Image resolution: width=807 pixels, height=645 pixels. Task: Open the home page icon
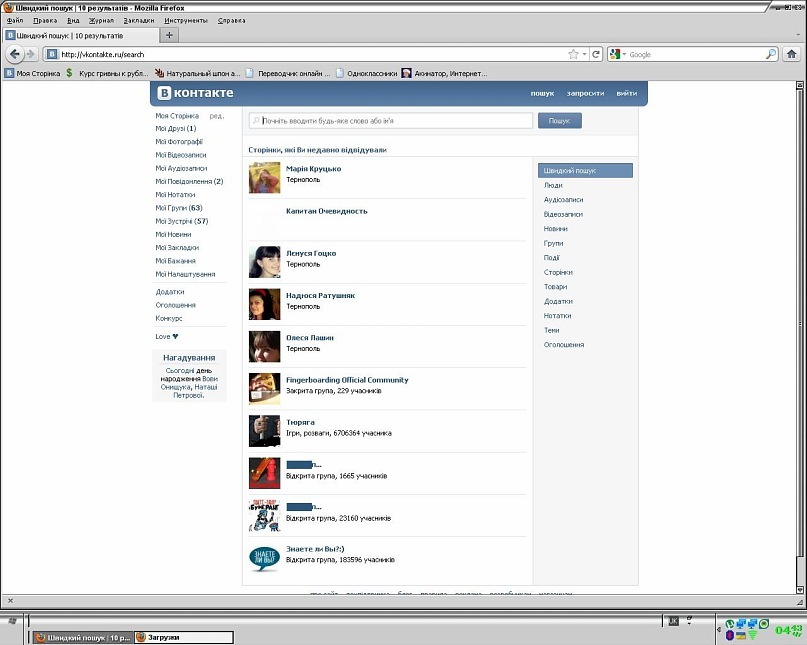(x=792, y=54)
